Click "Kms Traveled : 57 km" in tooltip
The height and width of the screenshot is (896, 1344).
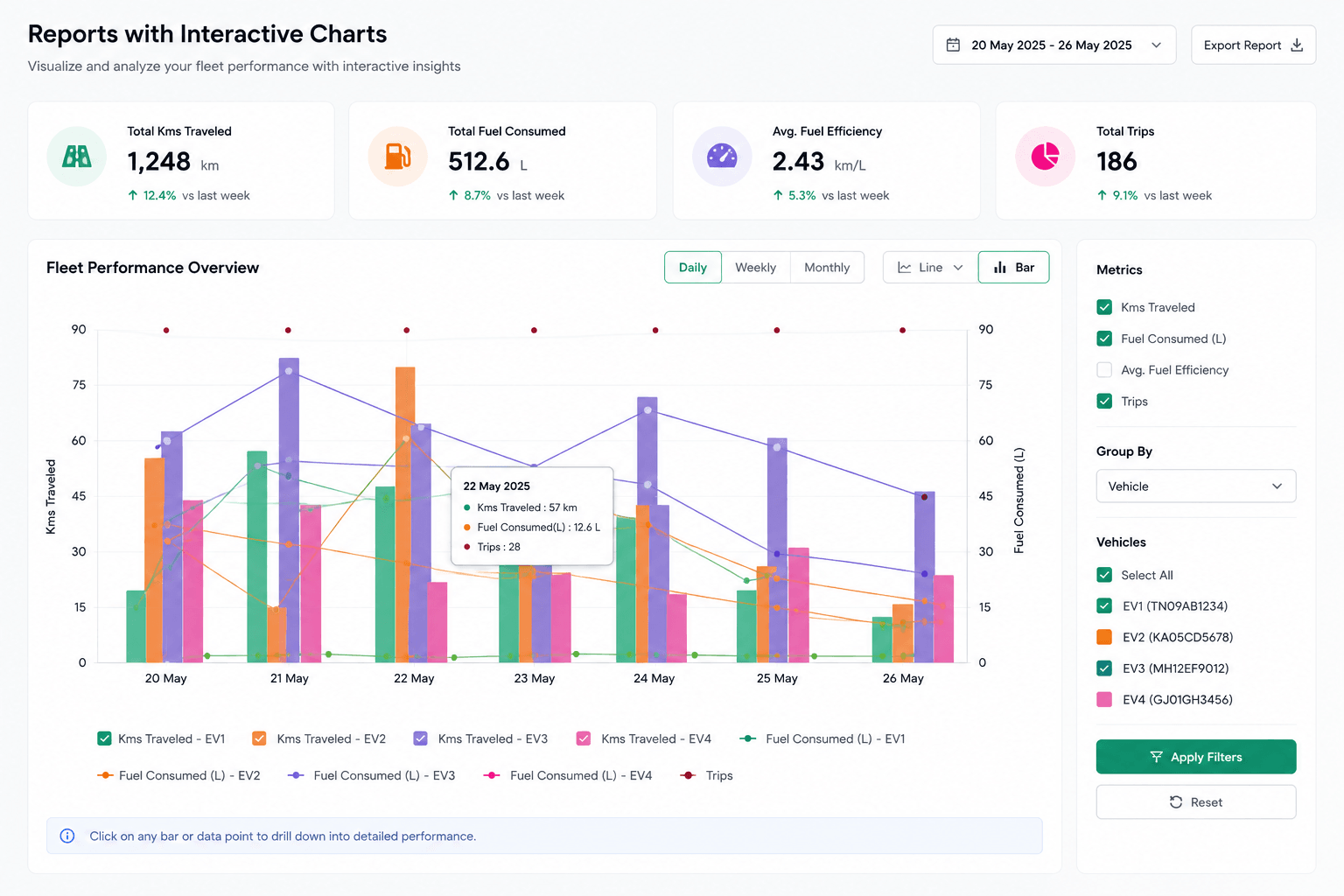coord(527,507)
